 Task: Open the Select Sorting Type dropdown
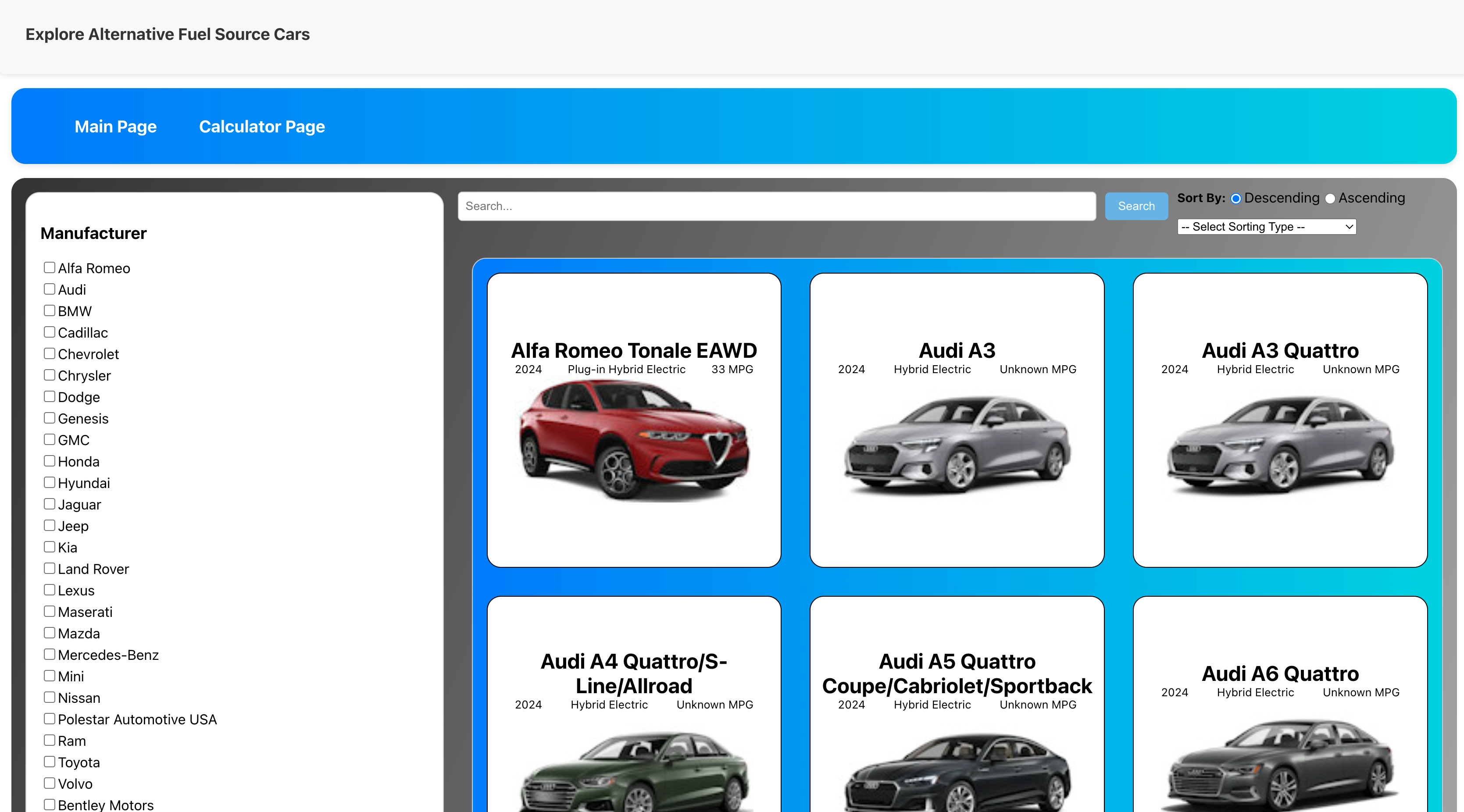1267,227
